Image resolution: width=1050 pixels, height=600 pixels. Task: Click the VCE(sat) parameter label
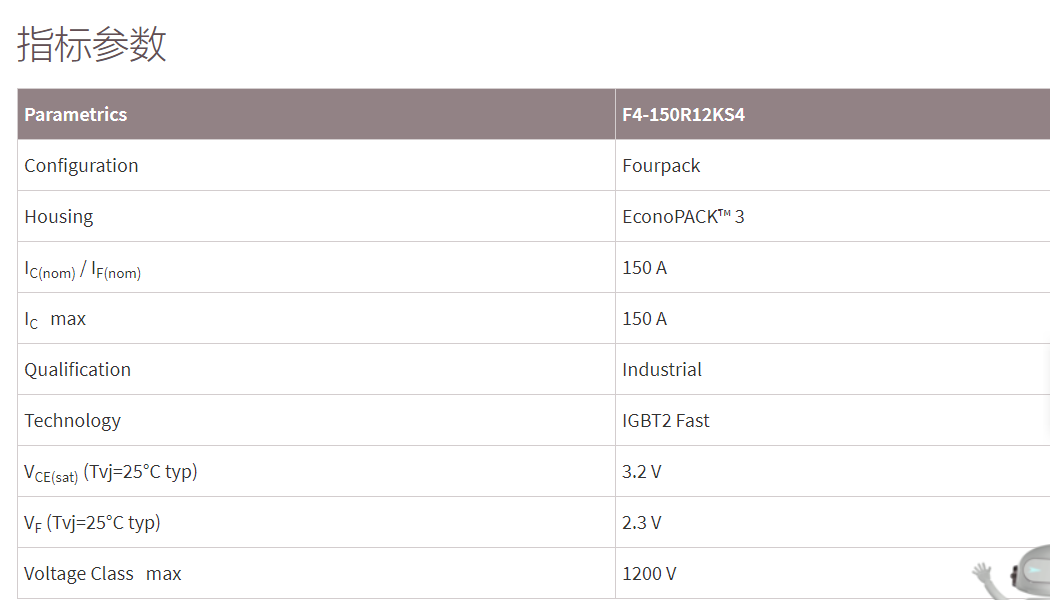[111, 472]
